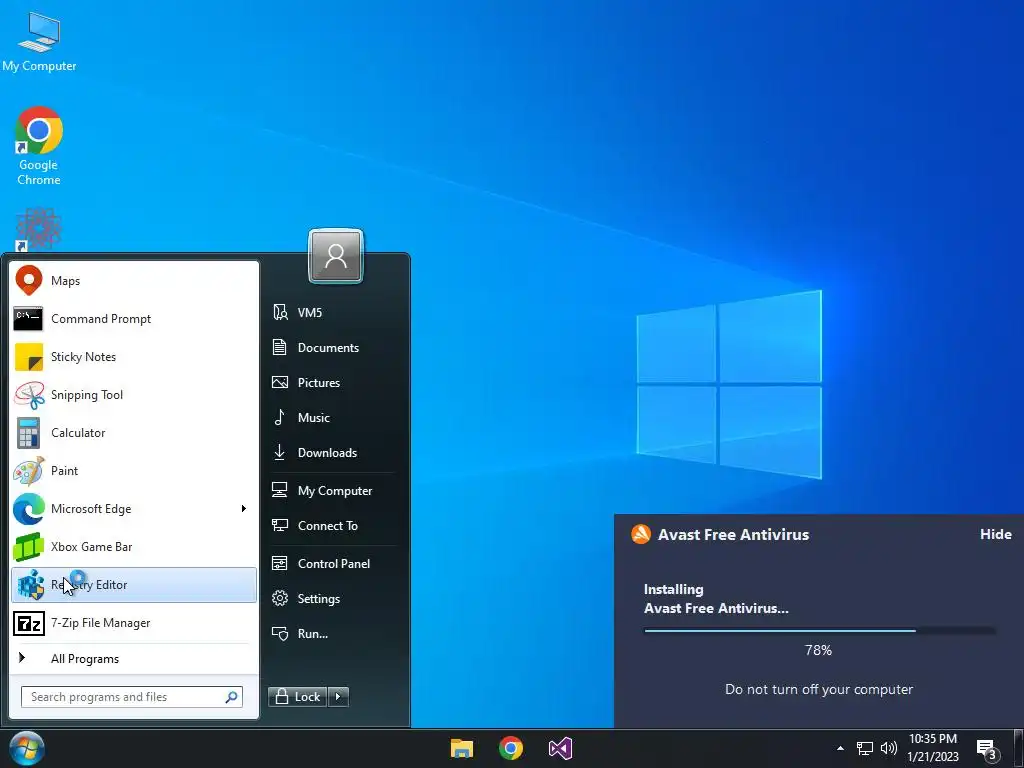Screen dimensions: 1024x768
Task: Open Music folder in start menu
Action: (331, 417)
